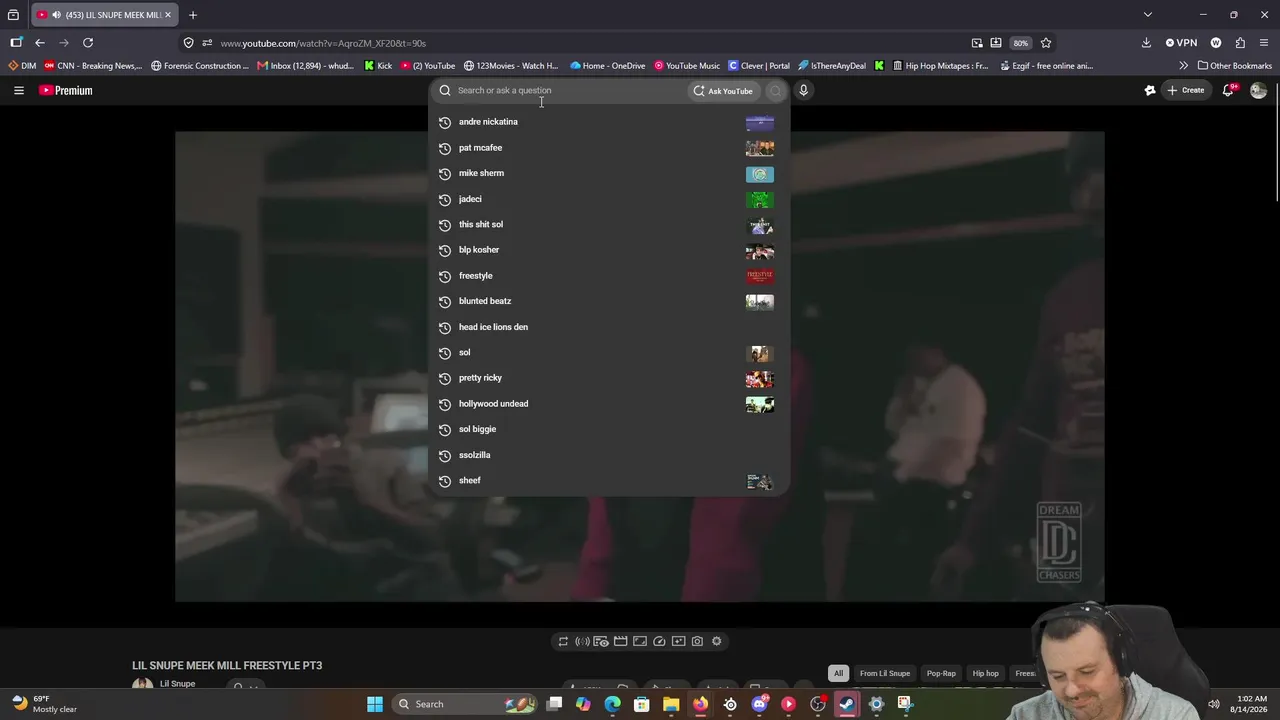Screen dimensions: 1280x720
Task: Select the From Lil Snupe chip
Action: (885, 673)
